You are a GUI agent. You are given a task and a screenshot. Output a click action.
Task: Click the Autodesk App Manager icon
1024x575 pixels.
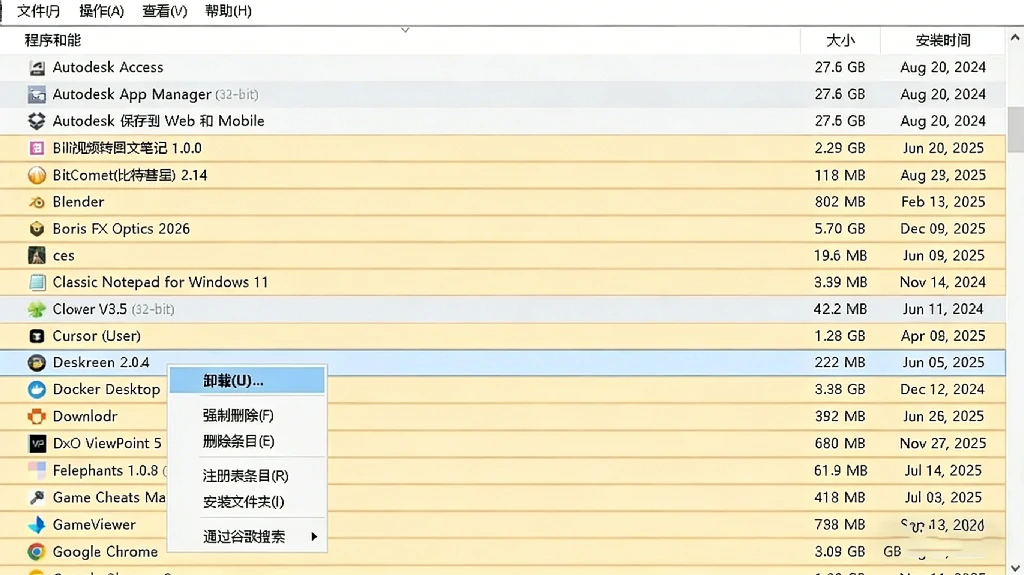[x=37, y=94]
